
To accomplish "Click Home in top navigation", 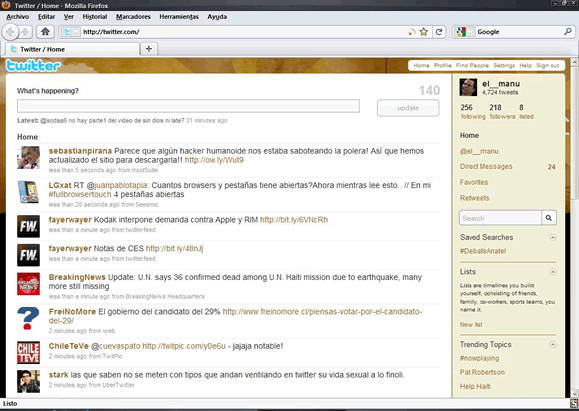I will tap(421, 65).
